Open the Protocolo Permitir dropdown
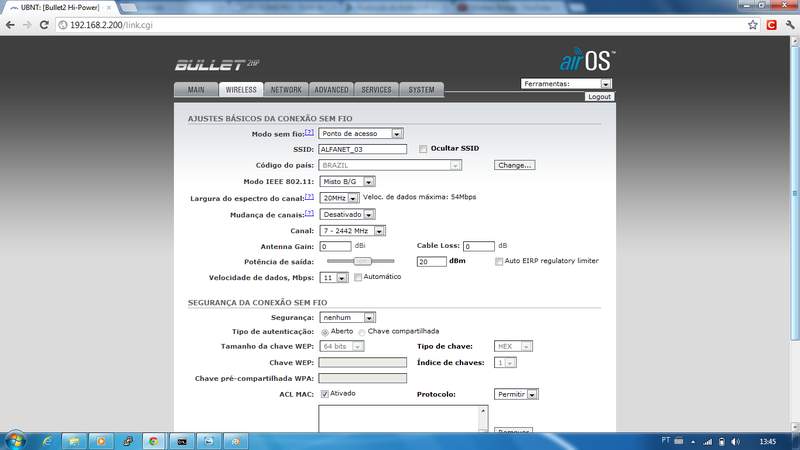 (x=516, y=394)
